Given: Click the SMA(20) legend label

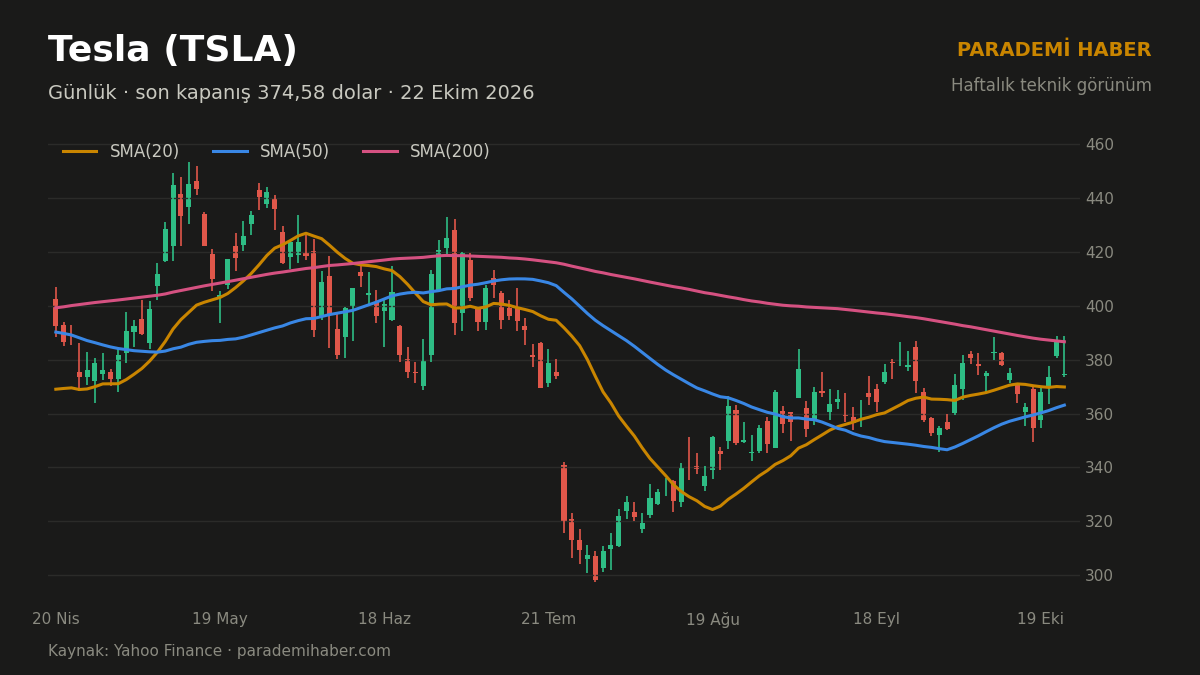Looking at the screenshot, I should (x=145, y=152).
